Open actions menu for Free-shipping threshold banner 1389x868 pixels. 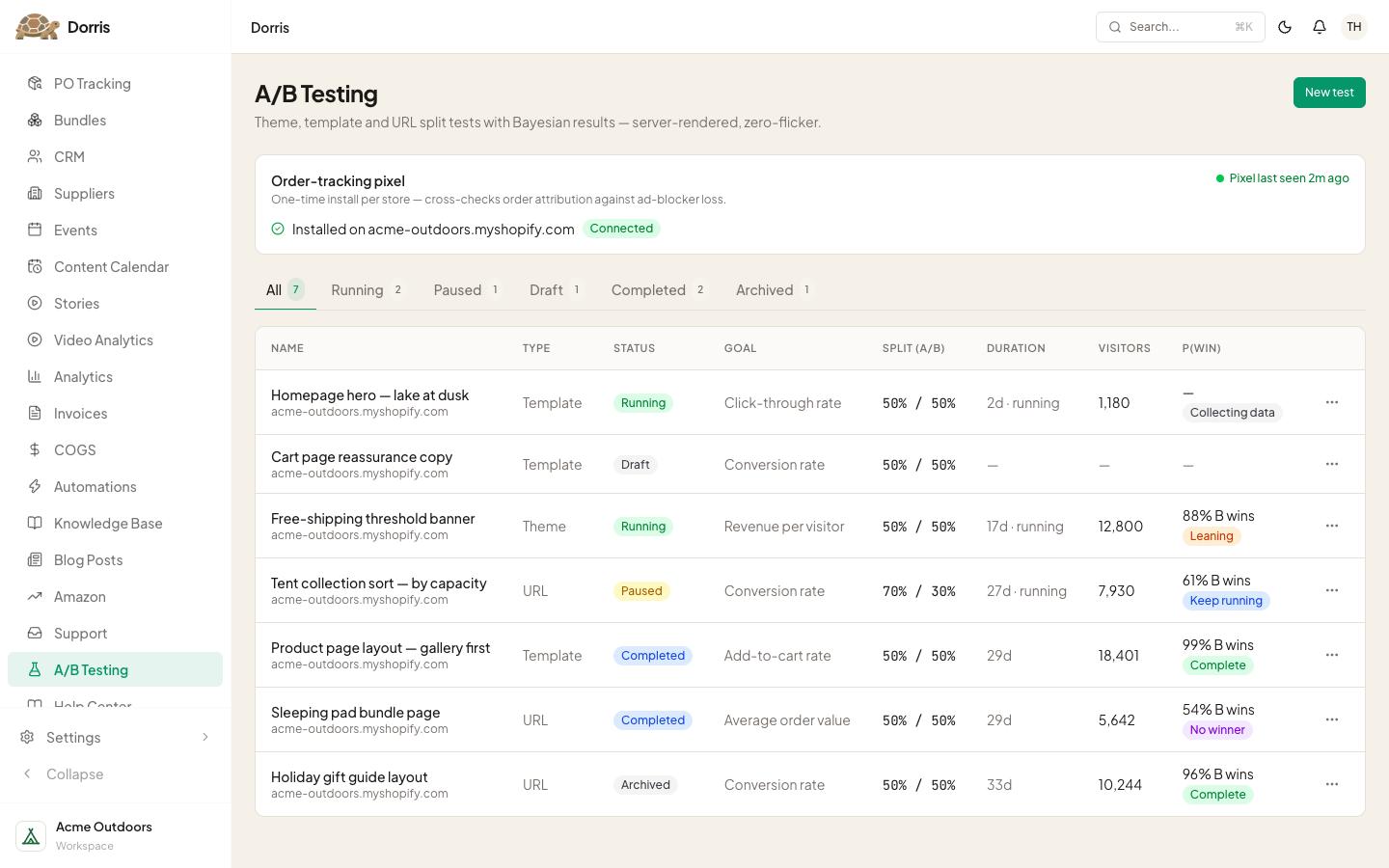1332,526
